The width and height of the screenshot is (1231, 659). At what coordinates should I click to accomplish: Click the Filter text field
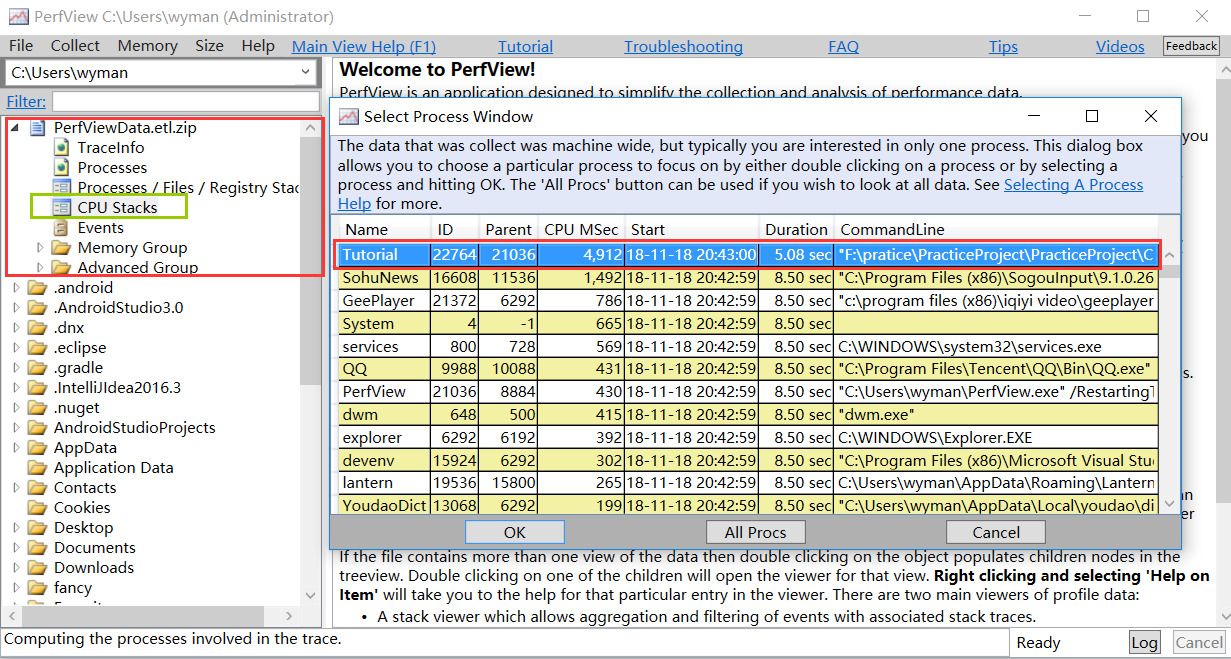(185, 101)
